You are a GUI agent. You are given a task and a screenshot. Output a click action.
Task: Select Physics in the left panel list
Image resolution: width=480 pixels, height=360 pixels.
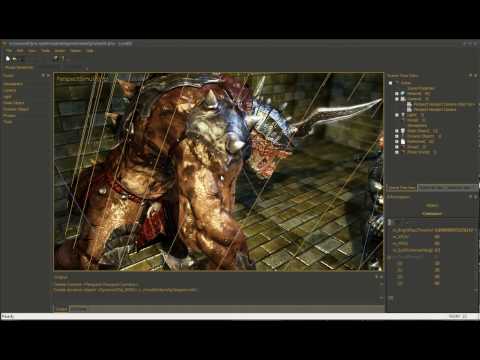click(9, 115)
